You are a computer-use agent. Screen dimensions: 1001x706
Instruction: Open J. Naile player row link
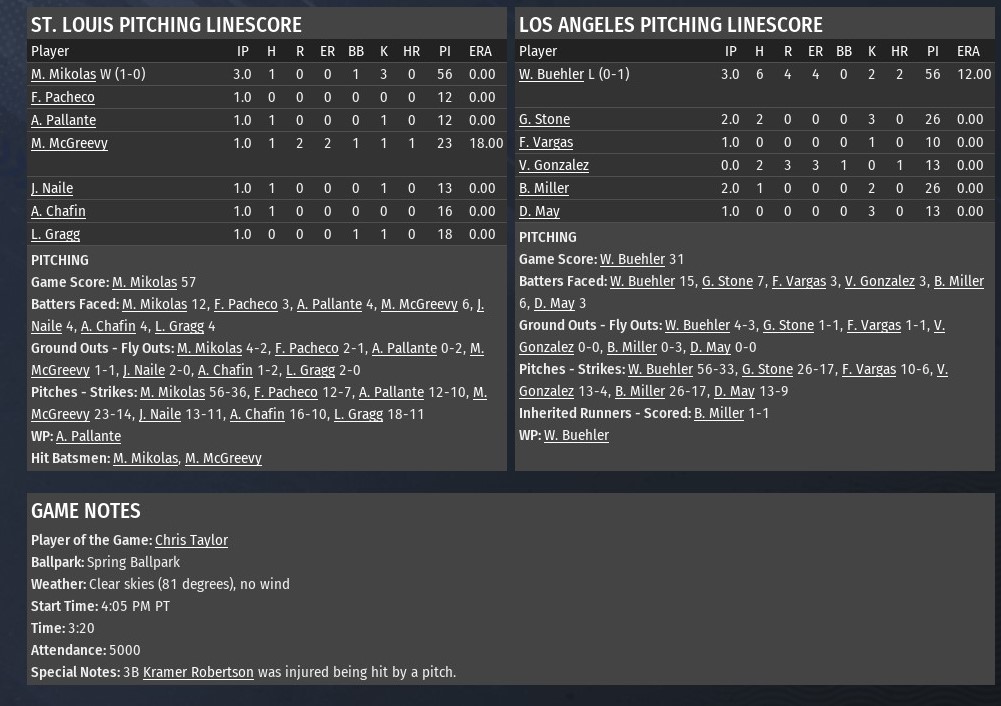coord(52,188)
